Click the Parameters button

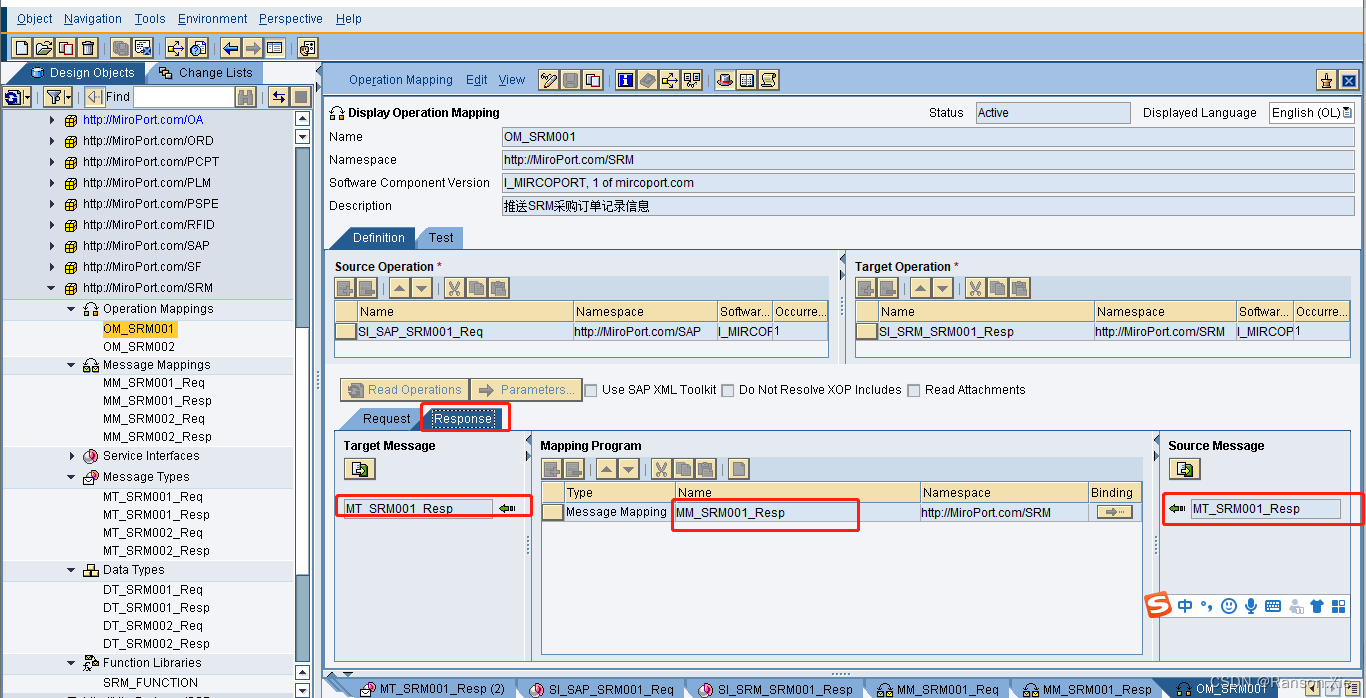point(525,389)
